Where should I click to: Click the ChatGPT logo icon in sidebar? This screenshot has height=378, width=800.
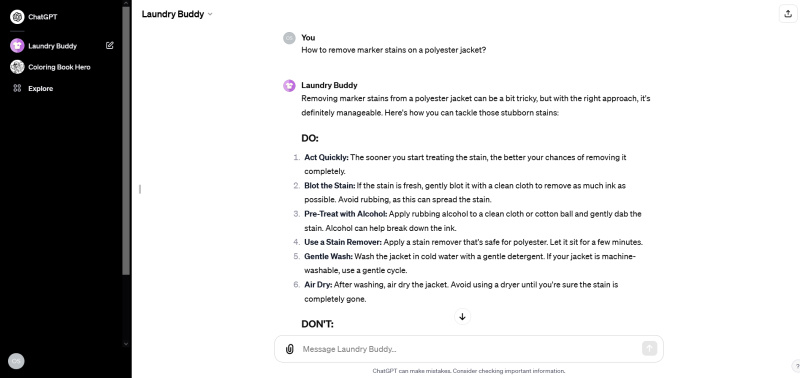point(17,17)
